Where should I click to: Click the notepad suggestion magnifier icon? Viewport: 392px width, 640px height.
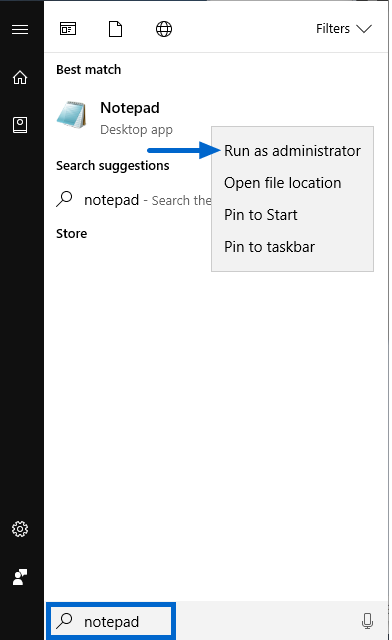coord(65,199)
